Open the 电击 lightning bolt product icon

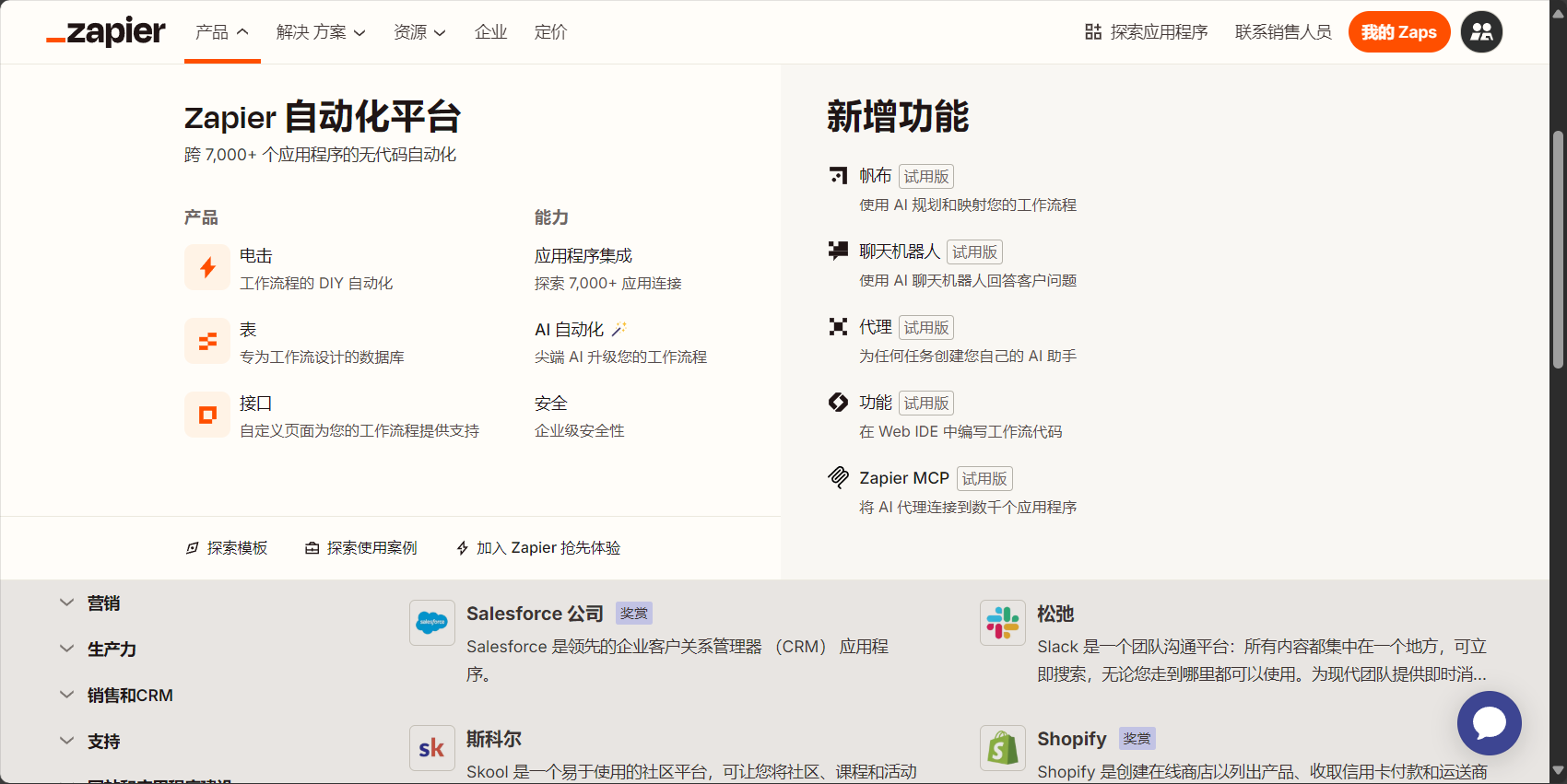pos(207,267)
